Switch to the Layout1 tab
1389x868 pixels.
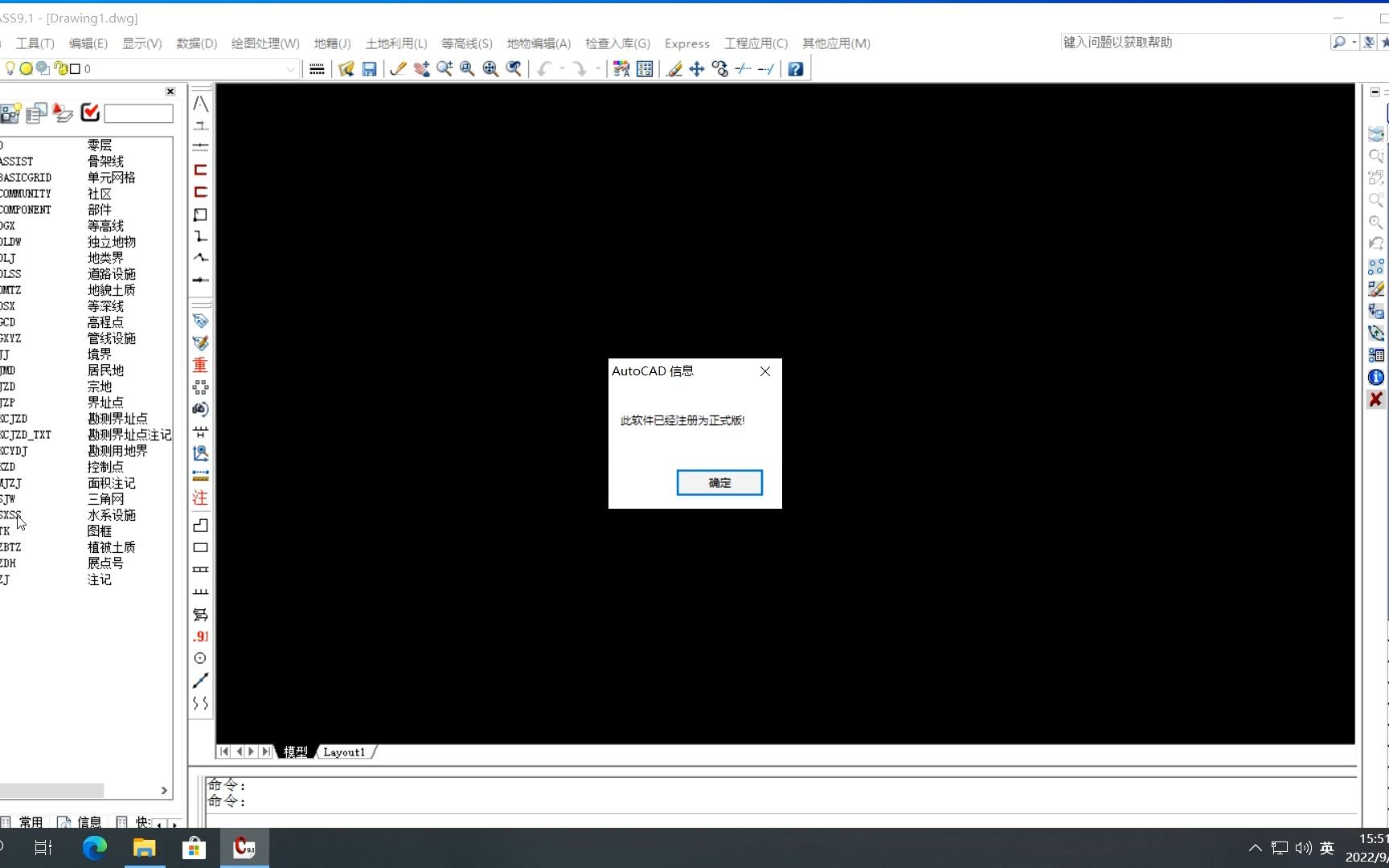[x=344, y=751]
